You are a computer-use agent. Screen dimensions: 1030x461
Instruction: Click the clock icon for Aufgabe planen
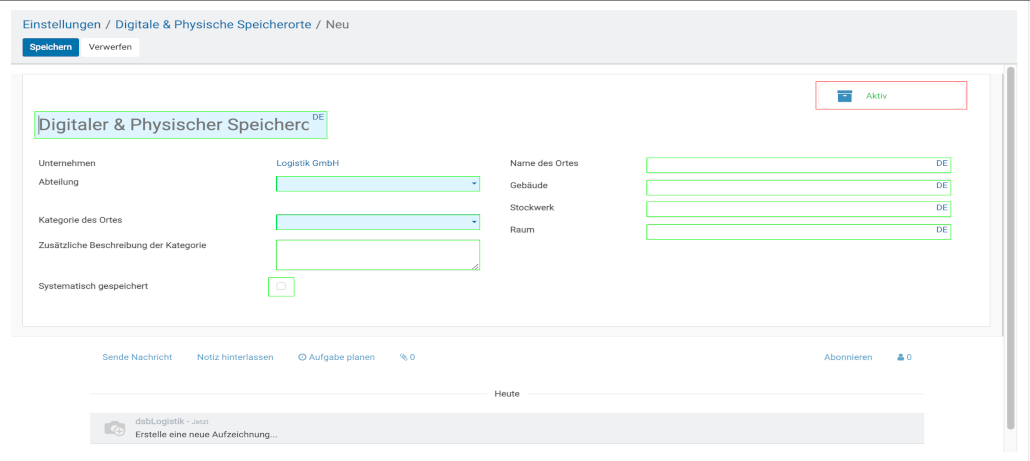[302, 357]
